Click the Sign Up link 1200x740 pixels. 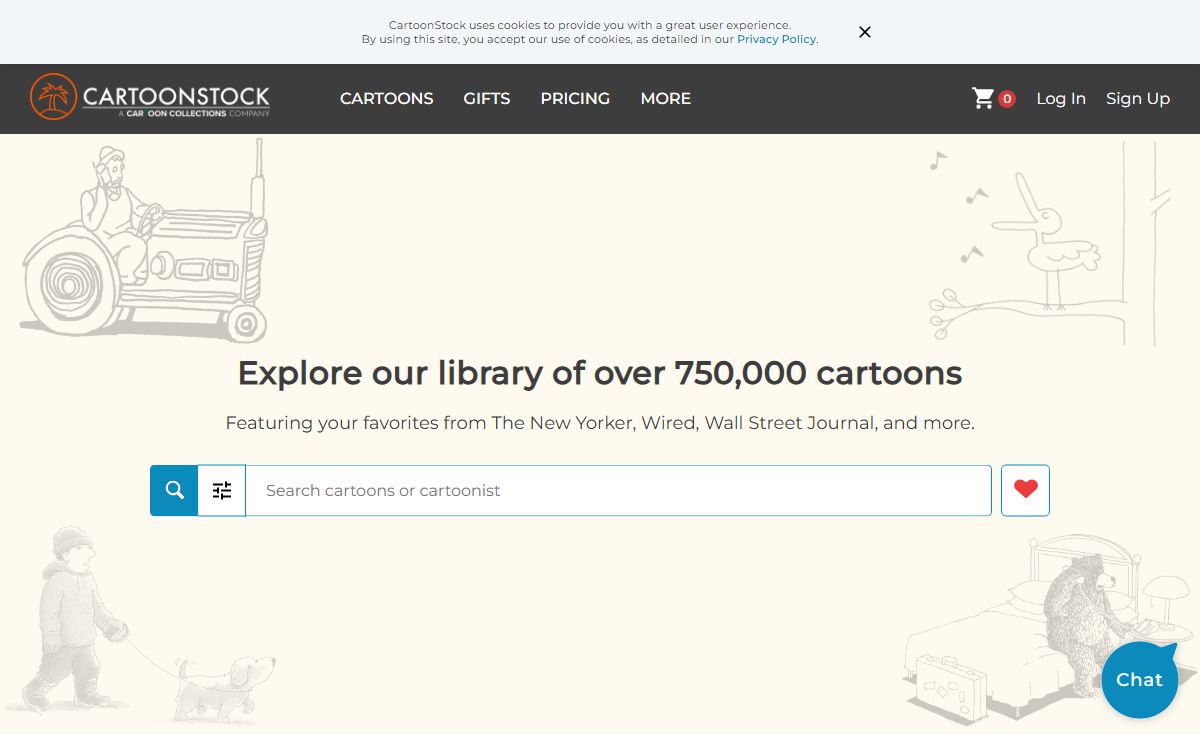[1138, 98]
